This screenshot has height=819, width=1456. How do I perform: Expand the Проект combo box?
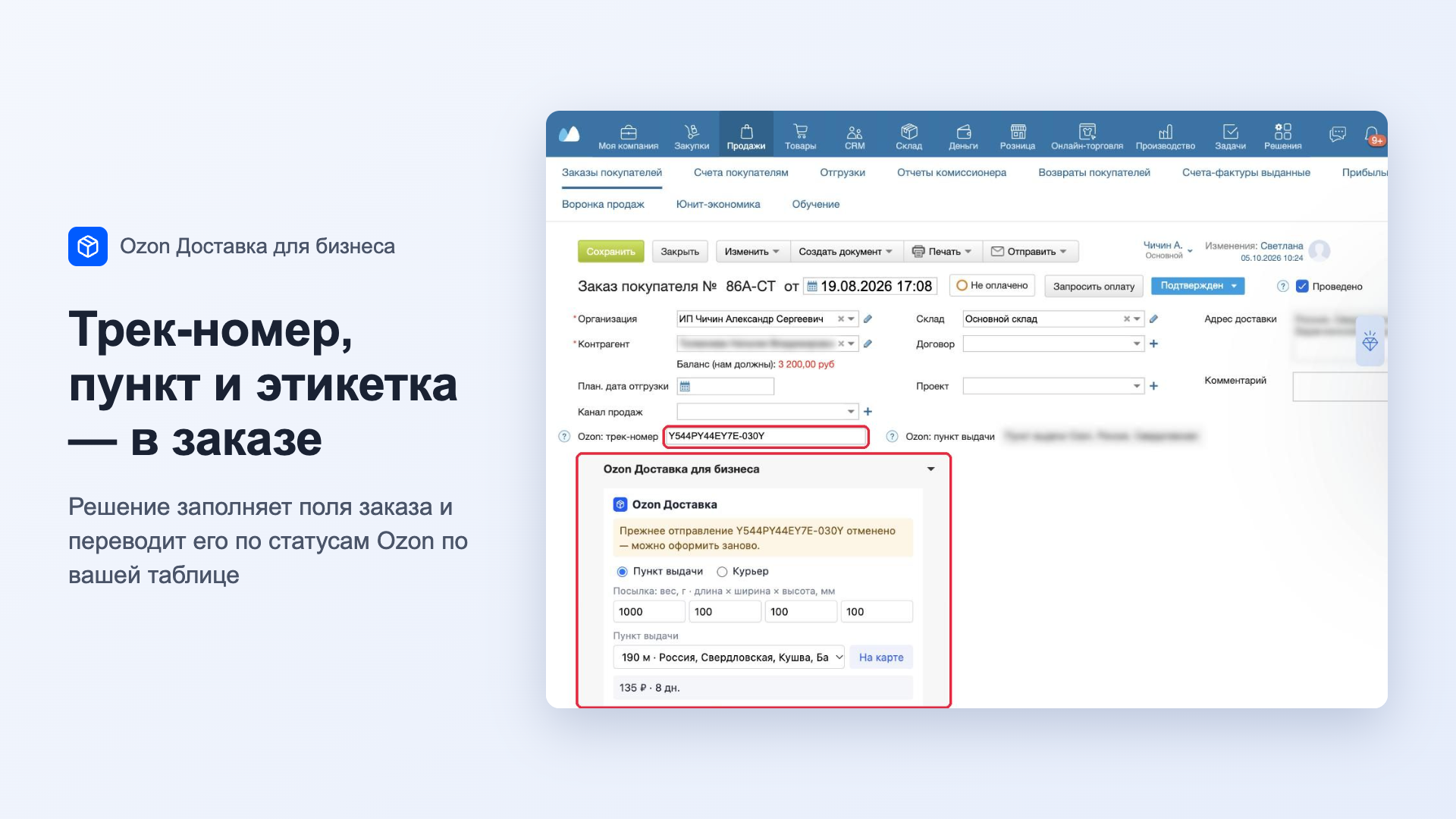pyautogui.click(x=1136, y=387)
